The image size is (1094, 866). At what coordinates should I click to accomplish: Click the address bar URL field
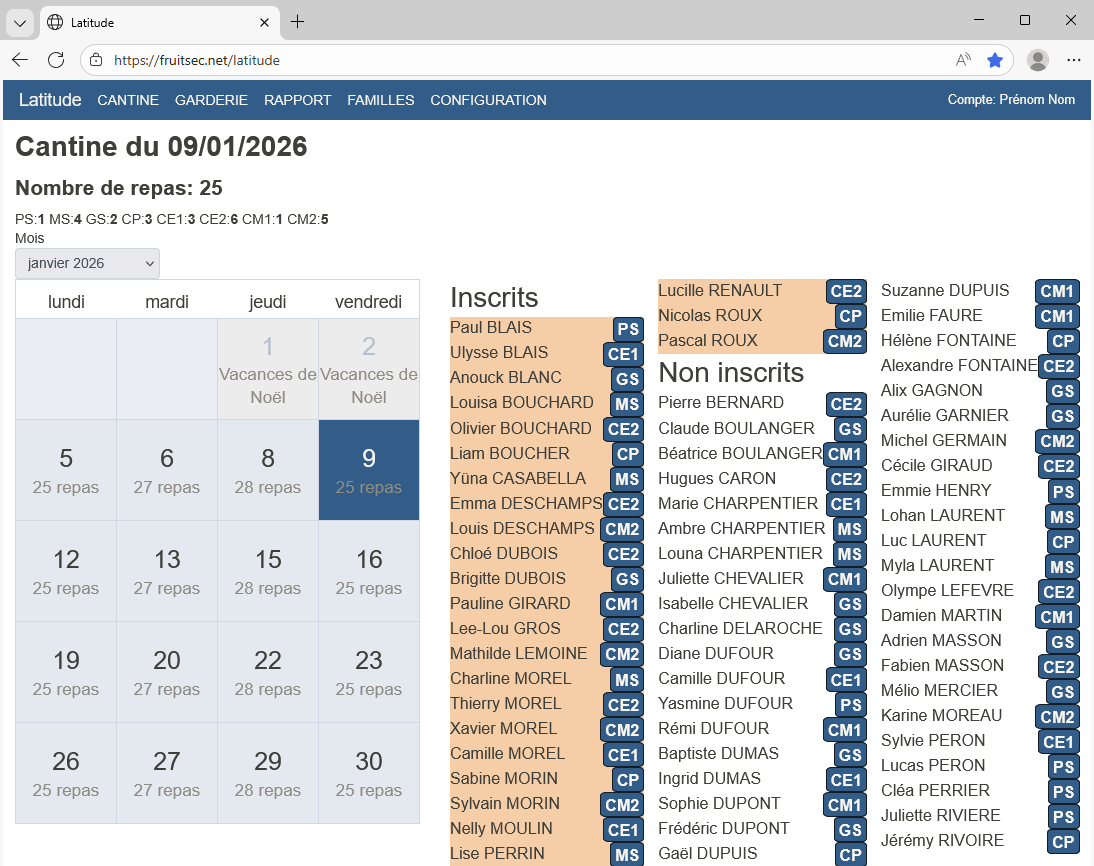click(x=520, y=60)
